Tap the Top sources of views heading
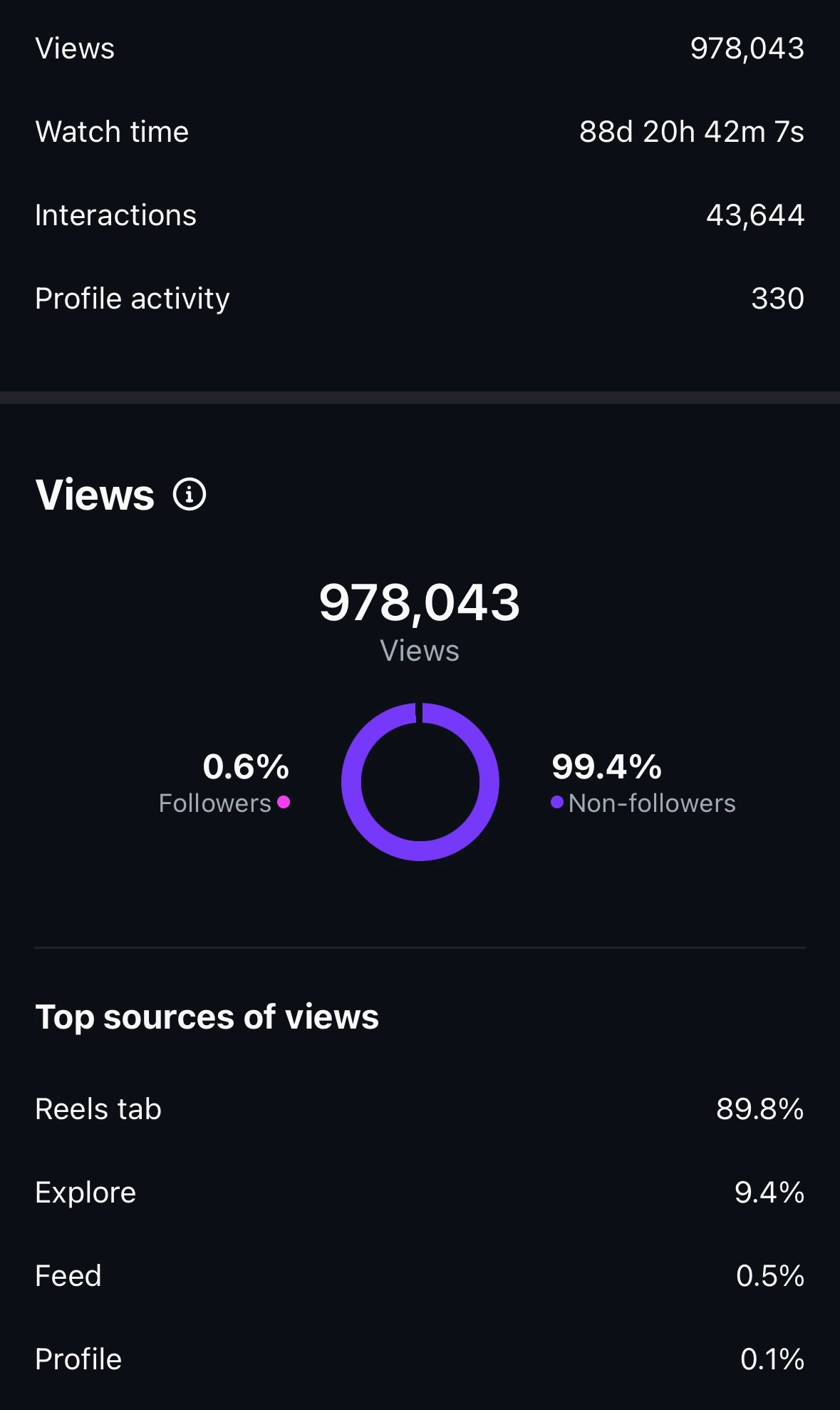The width and height of the screenshot is (840, 1410). tap(207, 1017)
